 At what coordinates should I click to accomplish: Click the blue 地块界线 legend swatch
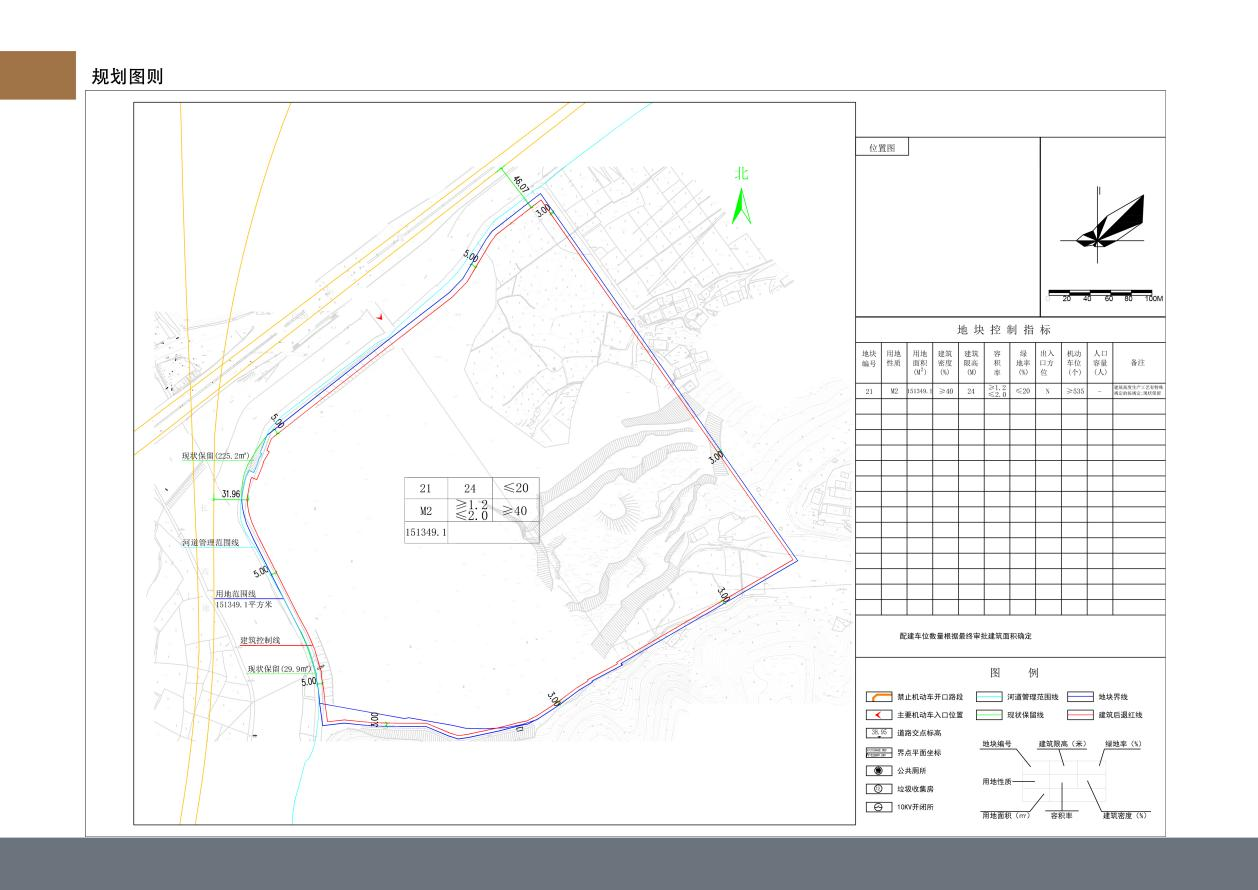click(x=1081, y=696)
